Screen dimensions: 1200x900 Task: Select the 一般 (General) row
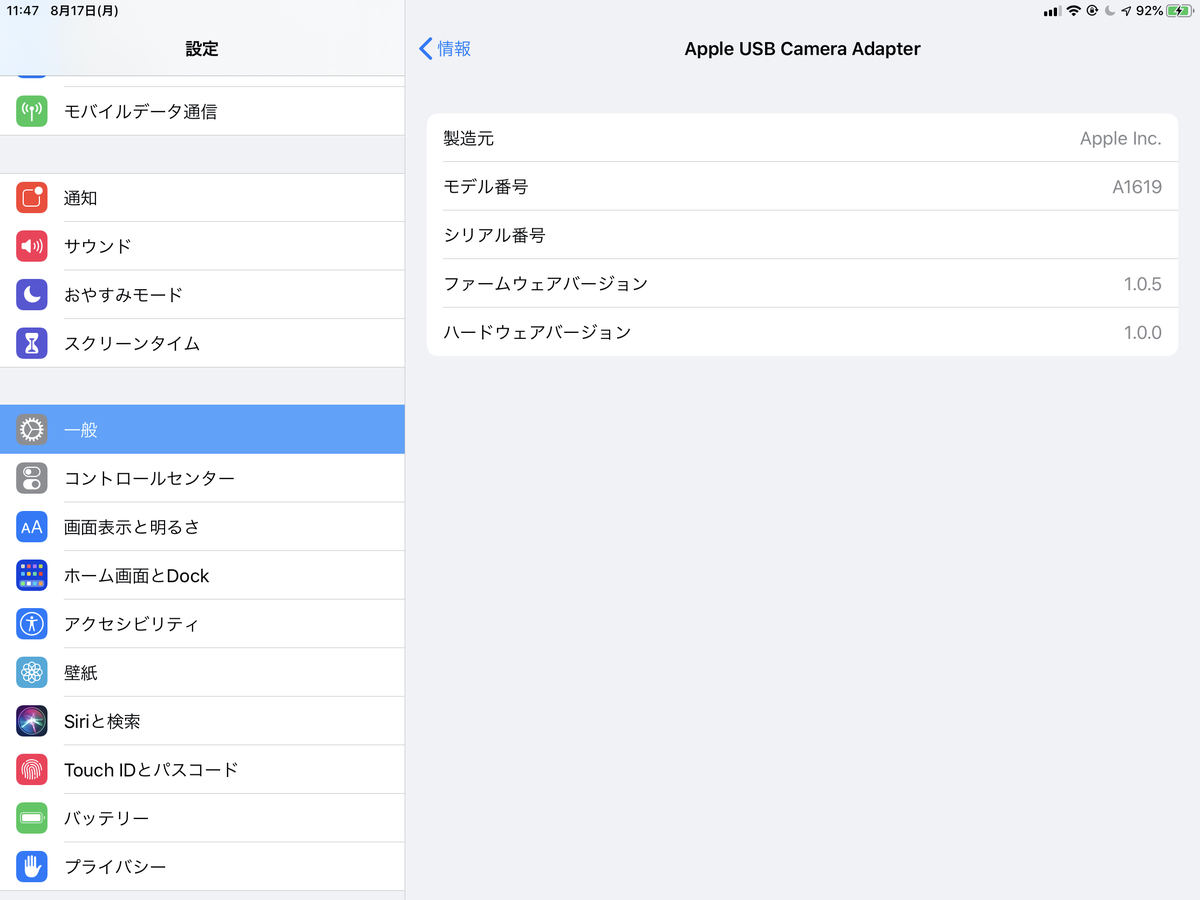[x=202, y=430]
